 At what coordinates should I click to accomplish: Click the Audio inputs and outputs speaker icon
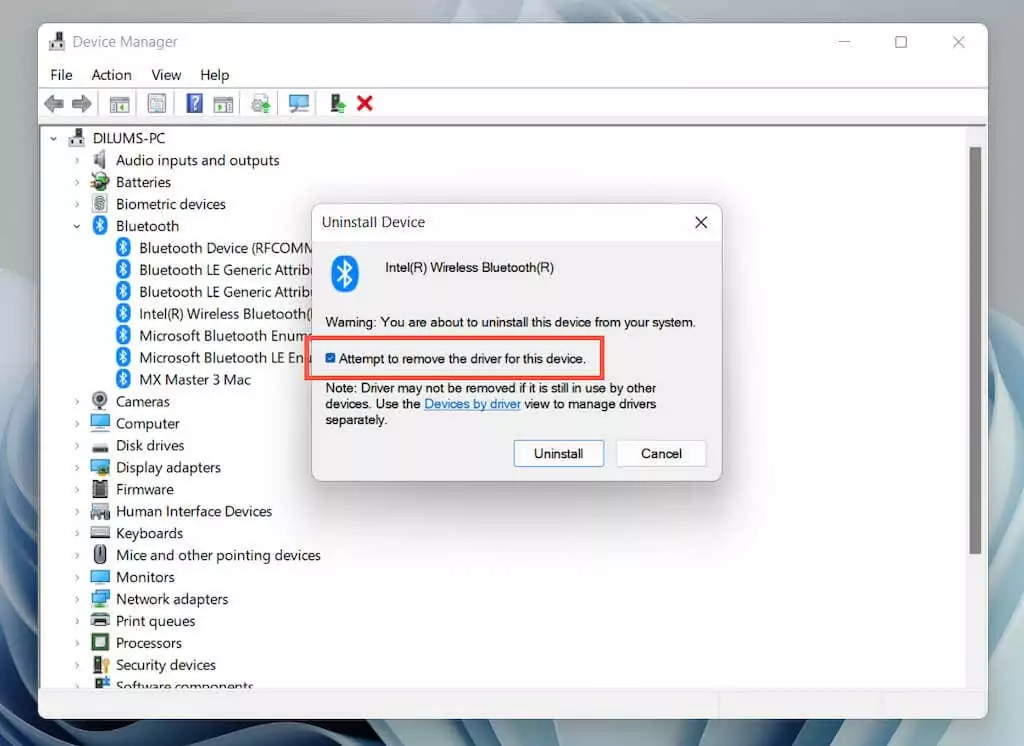click(x=99, y=160)
